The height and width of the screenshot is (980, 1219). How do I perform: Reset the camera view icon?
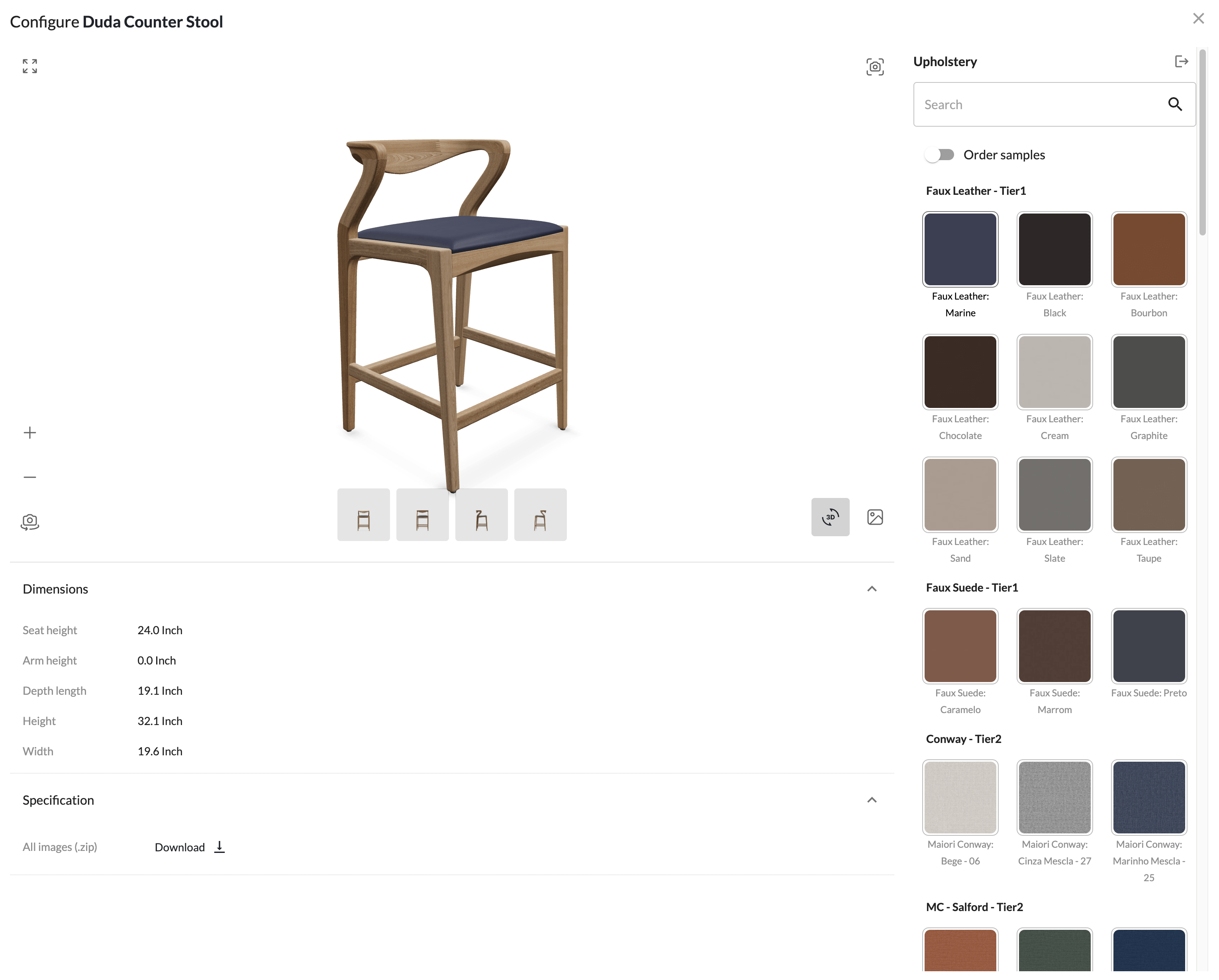coord(30,521)
